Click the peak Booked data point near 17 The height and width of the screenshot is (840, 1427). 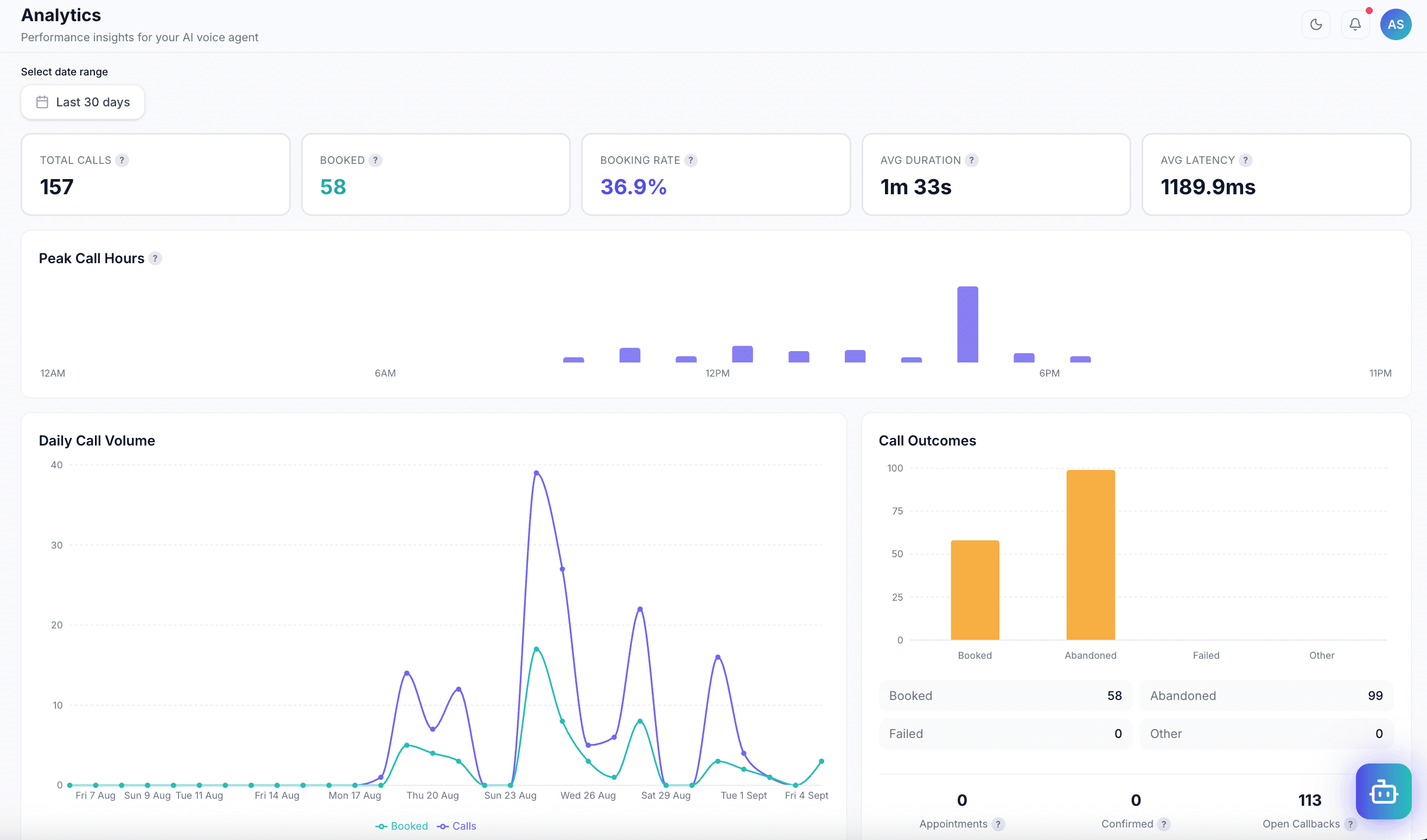tap(536, 649)
